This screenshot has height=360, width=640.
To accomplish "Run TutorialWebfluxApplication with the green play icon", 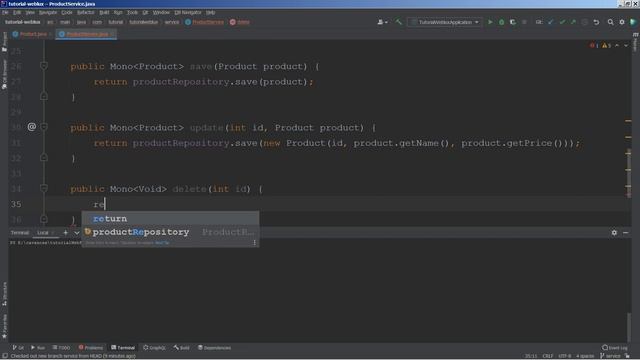I will [x=490, y=22].
